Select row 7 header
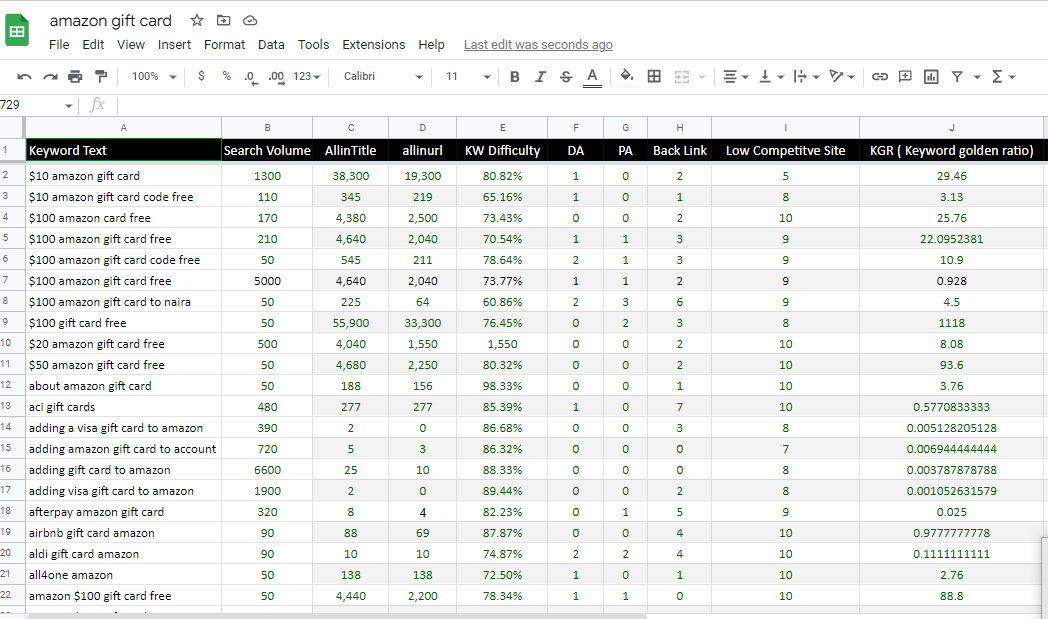The width and height of the screenshot is (1048, 619). click(x=11, y=281)
